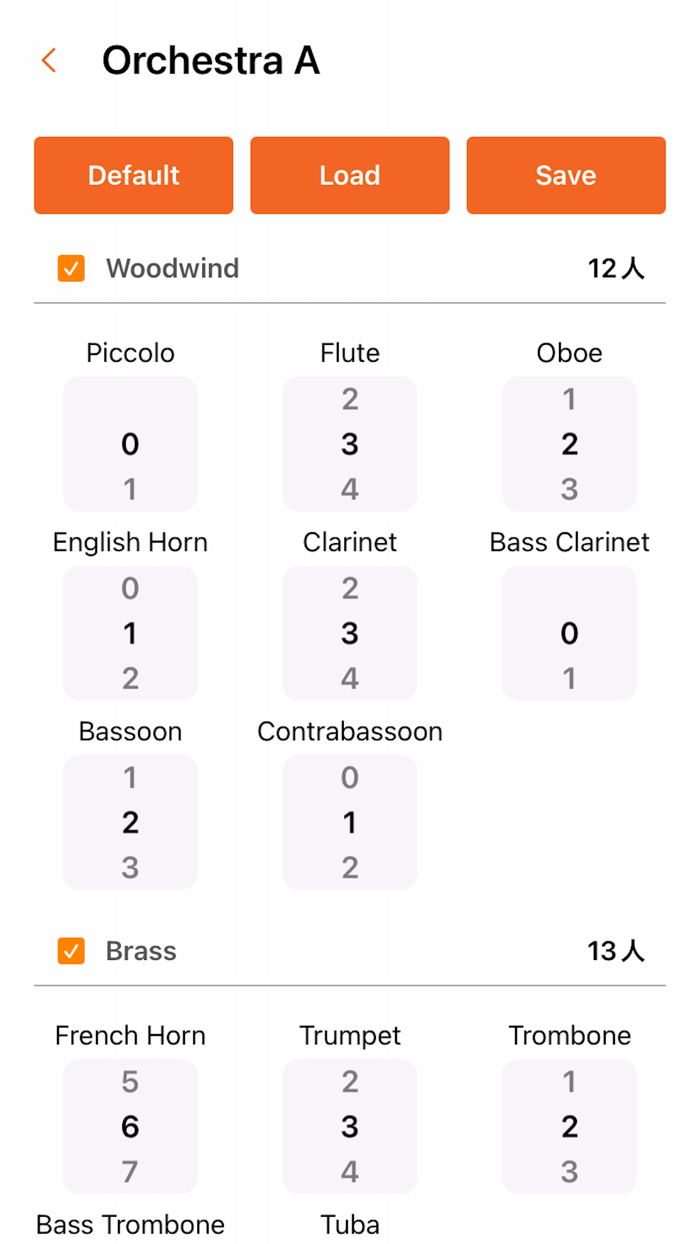Viewport: 700px width, 1244px height.
Task: Set Trumpet count to 2
Action: [x=350, y=1081]
